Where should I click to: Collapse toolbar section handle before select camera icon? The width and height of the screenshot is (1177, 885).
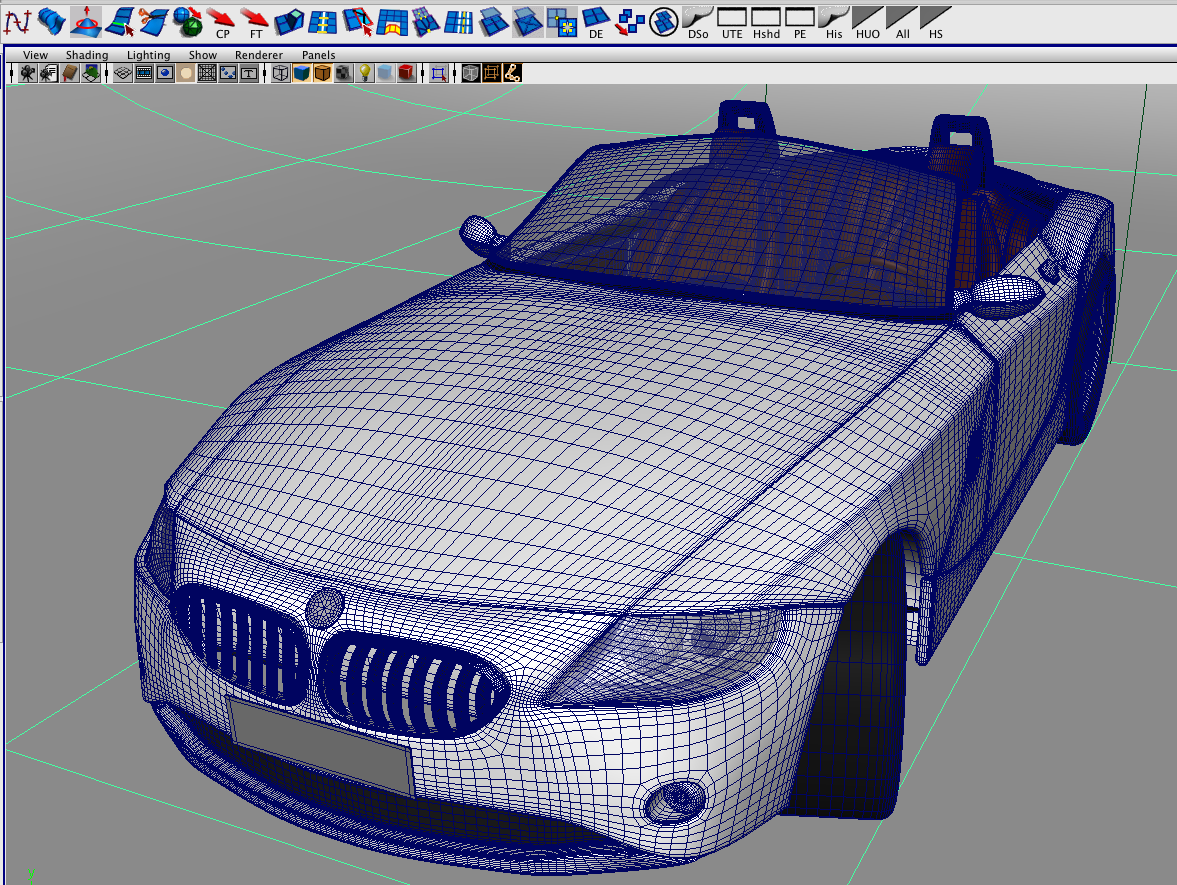[x=11, y=73]
